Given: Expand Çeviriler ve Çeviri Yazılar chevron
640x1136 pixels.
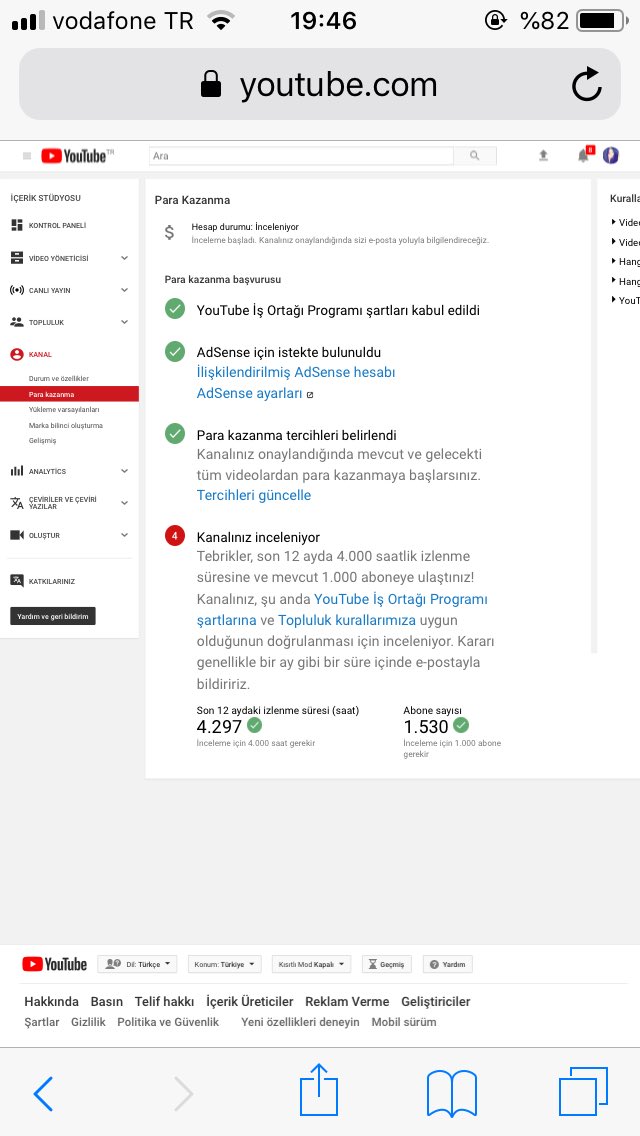Looking at the screenshot, I should pyautogui.click(x=124, y=503).
